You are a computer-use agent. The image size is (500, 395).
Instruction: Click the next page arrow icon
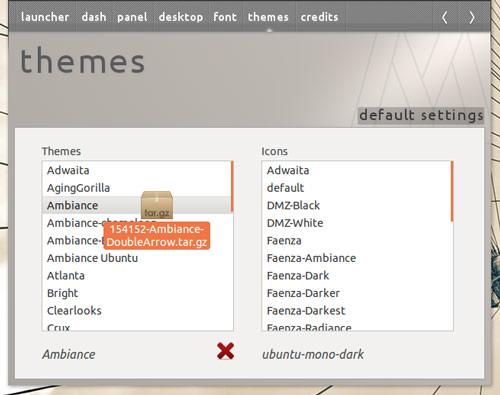click(472, 17)
